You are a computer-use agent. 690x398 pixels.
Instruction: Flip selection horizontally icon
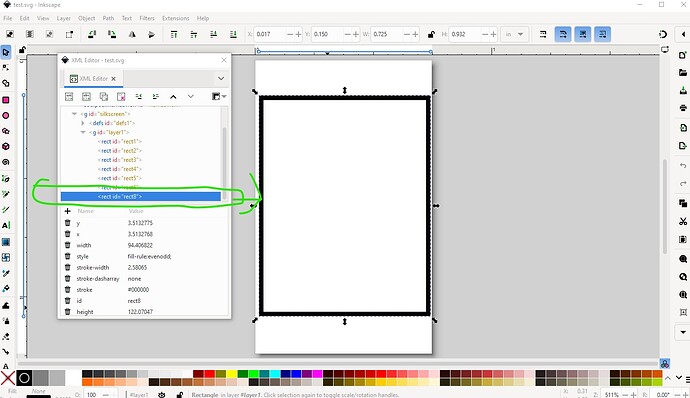(x=132, y=34)
